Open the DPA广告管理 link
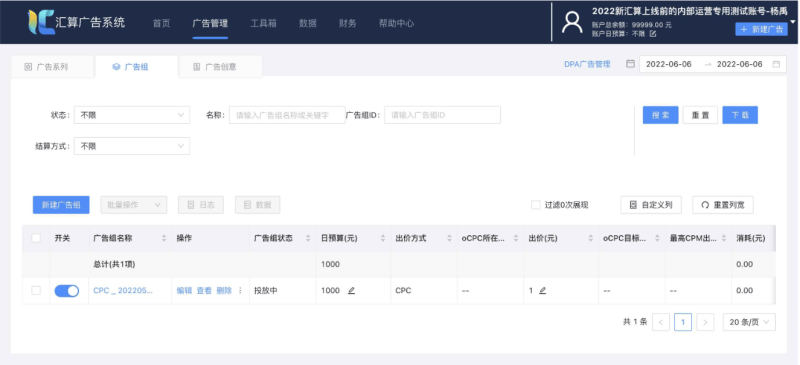The image size is (800, 365). 587,64
